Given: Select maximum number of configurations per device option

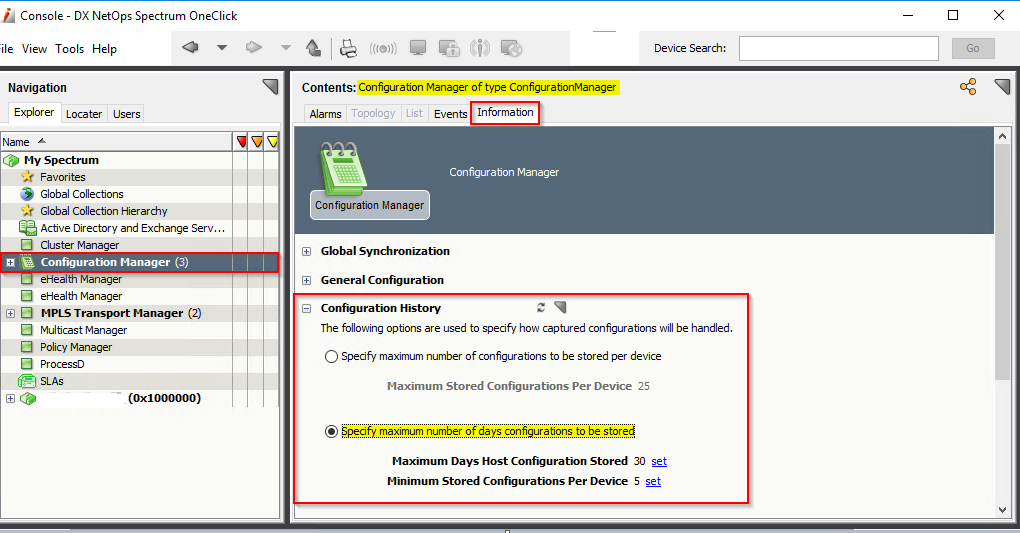Looking at the screenshot, I should click(331, 356).
